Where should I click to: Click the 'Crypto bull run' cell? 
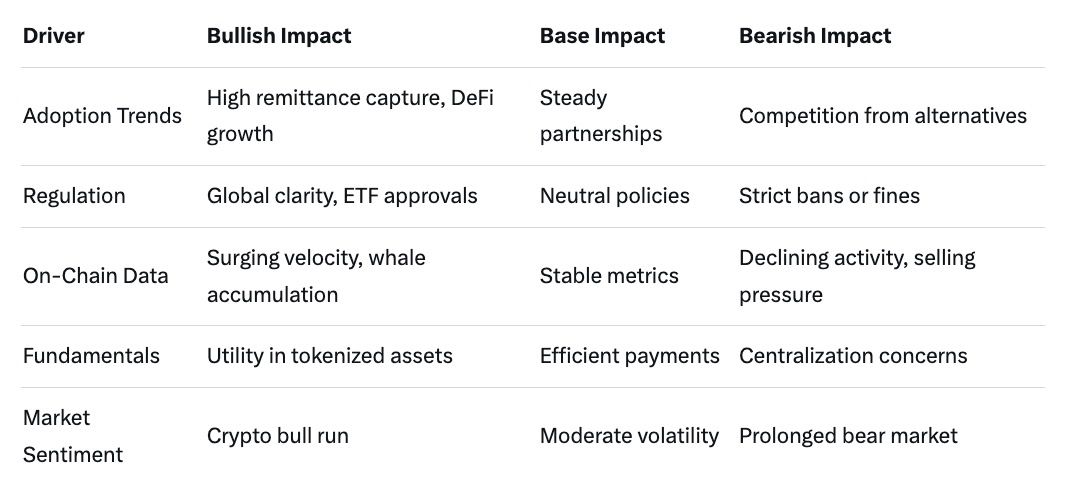pos(278,436)
